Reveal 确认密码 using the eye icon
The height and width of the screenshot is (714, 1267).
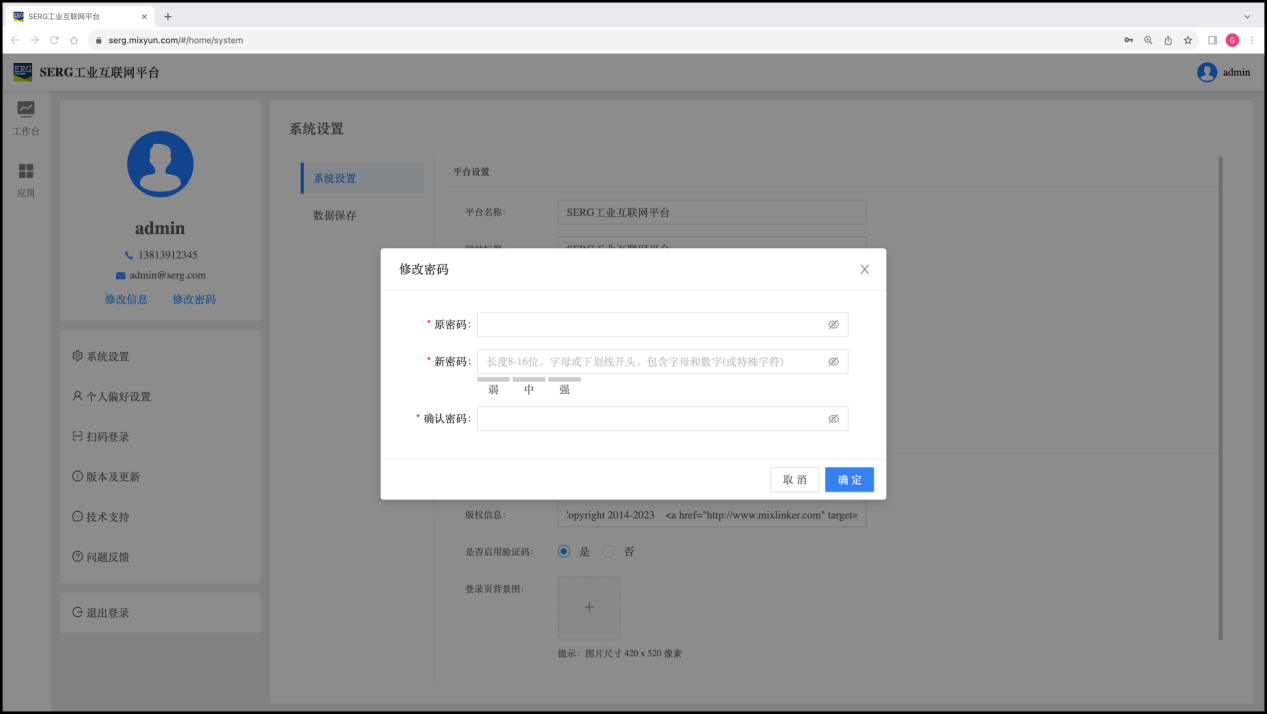[x=833, y=419]
